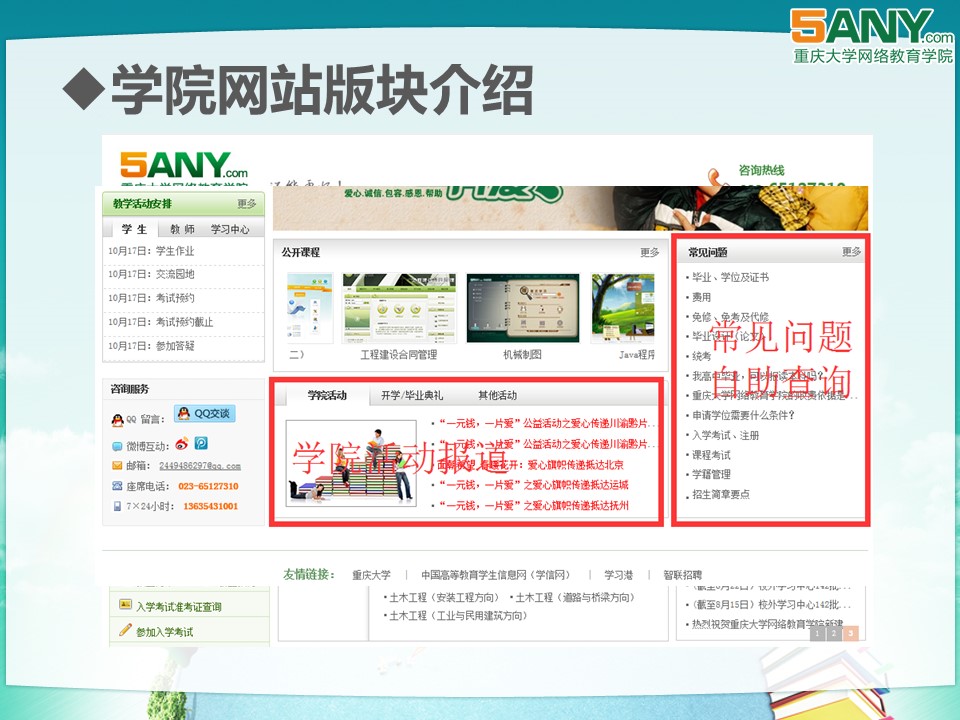Click the pencil icon beside 参加入学考试

tap(125, 631)
